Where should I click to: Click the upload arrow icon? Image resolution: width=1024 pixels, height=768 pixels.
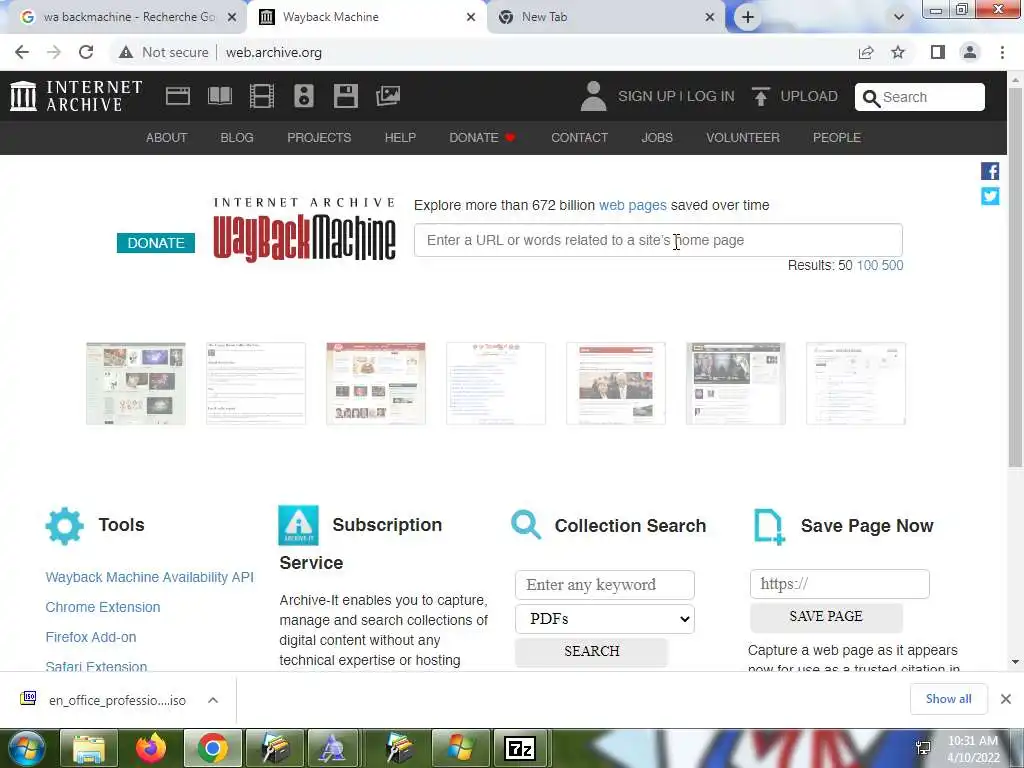(x=760, y=96)
